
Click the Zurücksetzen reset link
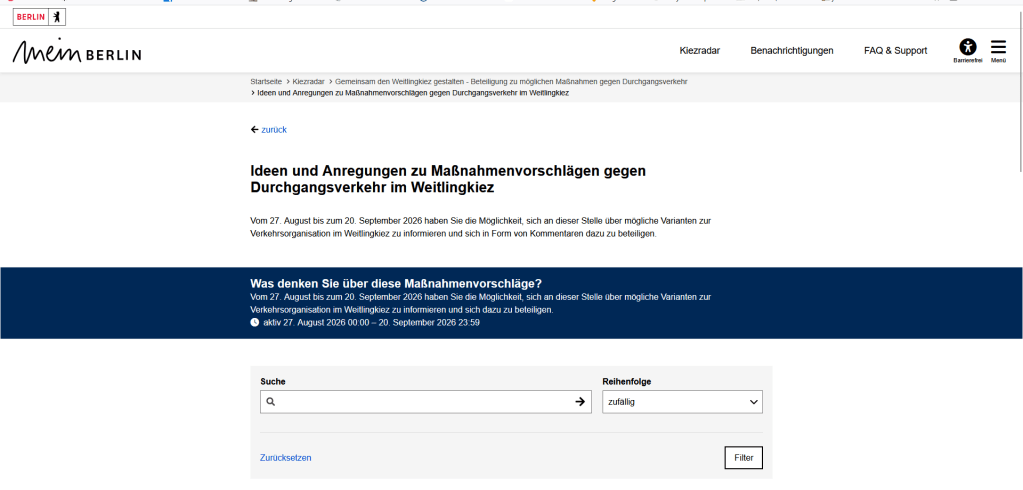pos(286,458)
